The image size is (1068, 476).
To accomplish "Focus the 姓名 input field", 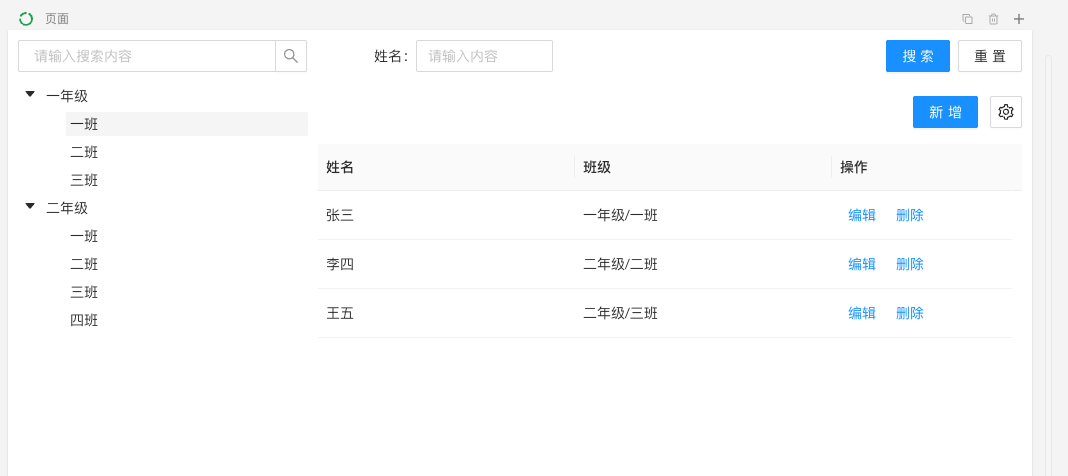I will coord(484,56).
